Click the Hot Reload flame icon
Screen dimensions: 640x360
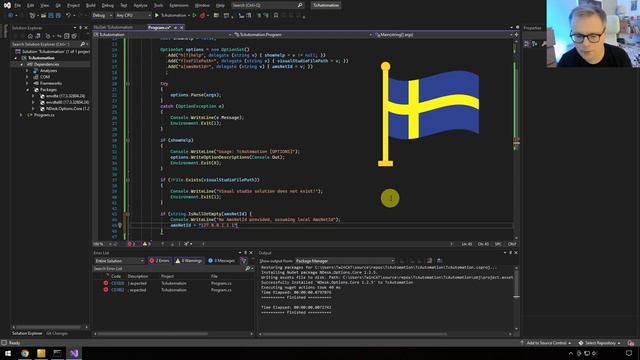(202, 15)
